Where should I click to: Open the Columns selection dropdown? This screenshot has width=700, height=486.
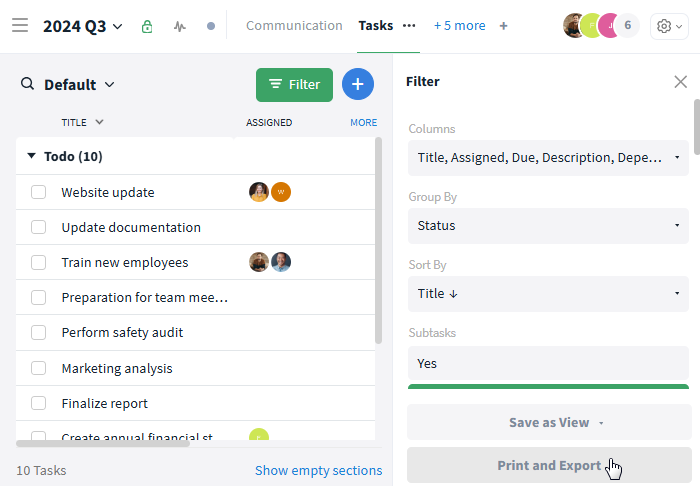[548, 158]
